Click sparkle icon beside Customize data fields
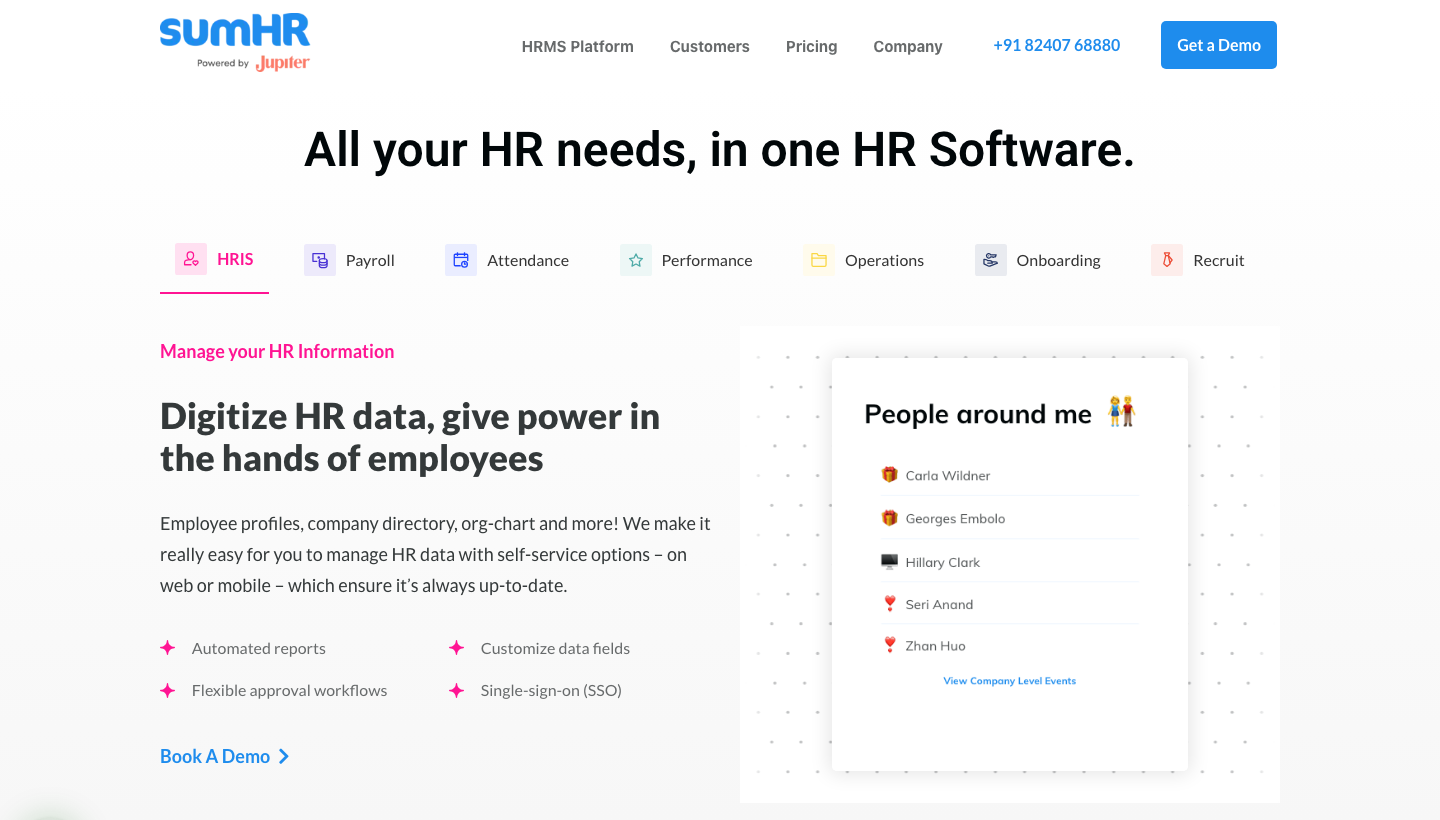Viewport: 1440px width, 820px height. [457, 648]
